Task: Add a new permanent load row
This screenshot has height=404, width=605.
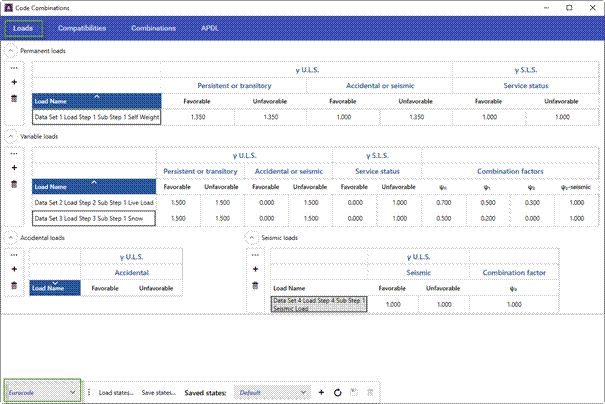Action: [x=14, y=82]
